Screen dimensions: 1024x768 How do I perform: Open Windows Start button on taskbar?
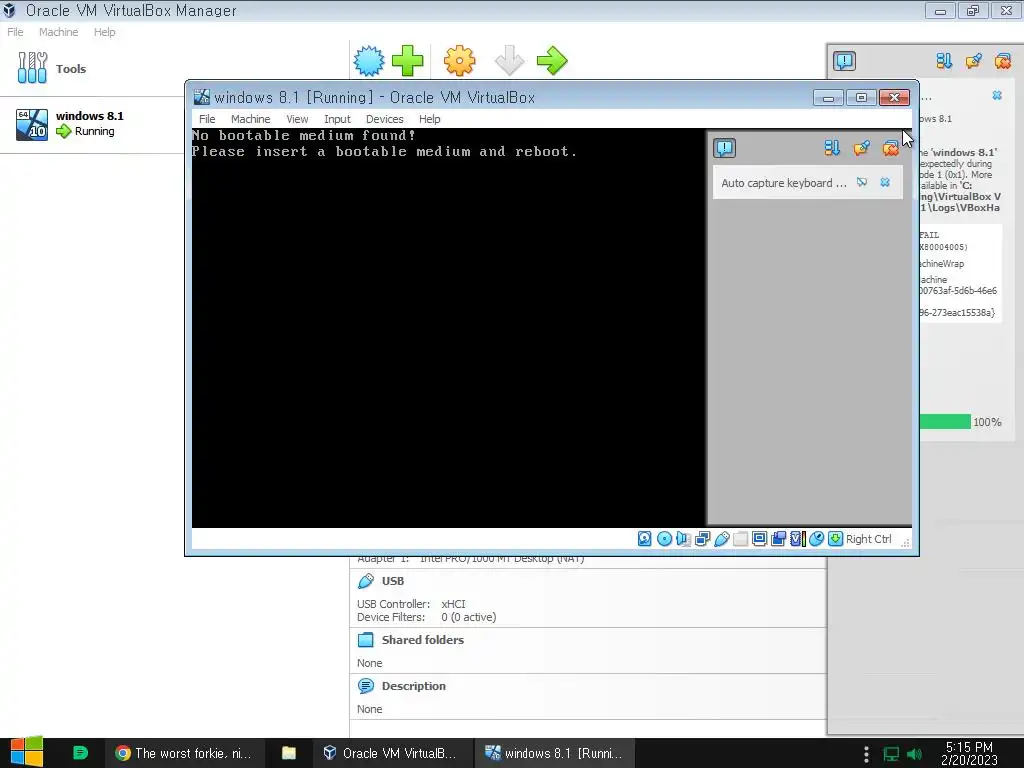[x=27, y=753]
